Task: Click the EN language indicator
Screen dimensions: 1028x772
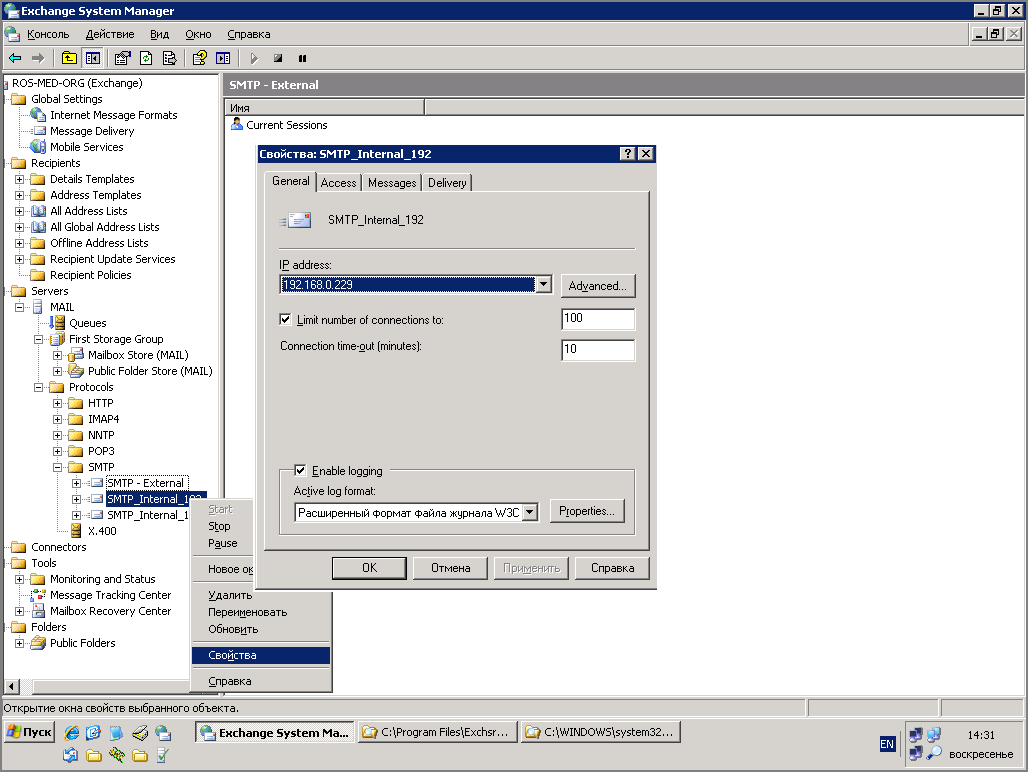Action: pyautogui.click(x=887, y=744)
